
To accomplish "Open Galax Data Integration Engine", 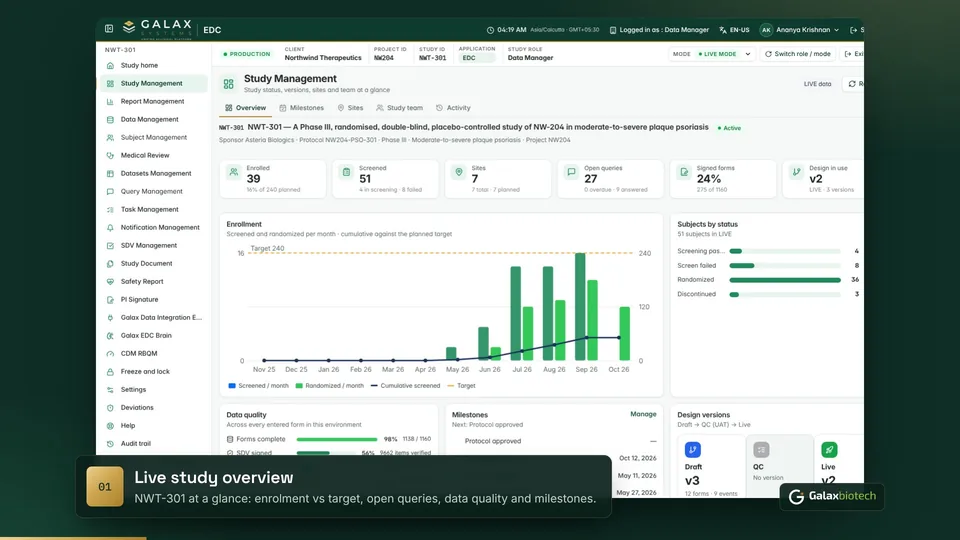I will point(154,317).
